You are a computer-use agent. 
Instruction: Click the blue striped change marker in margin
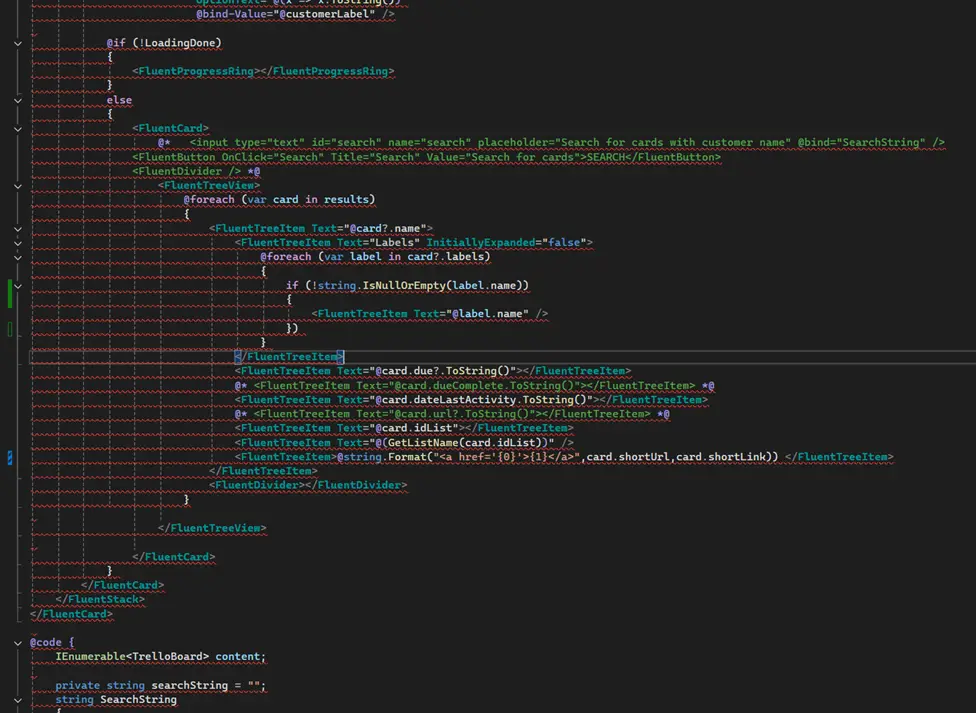(x=10, y=457)
